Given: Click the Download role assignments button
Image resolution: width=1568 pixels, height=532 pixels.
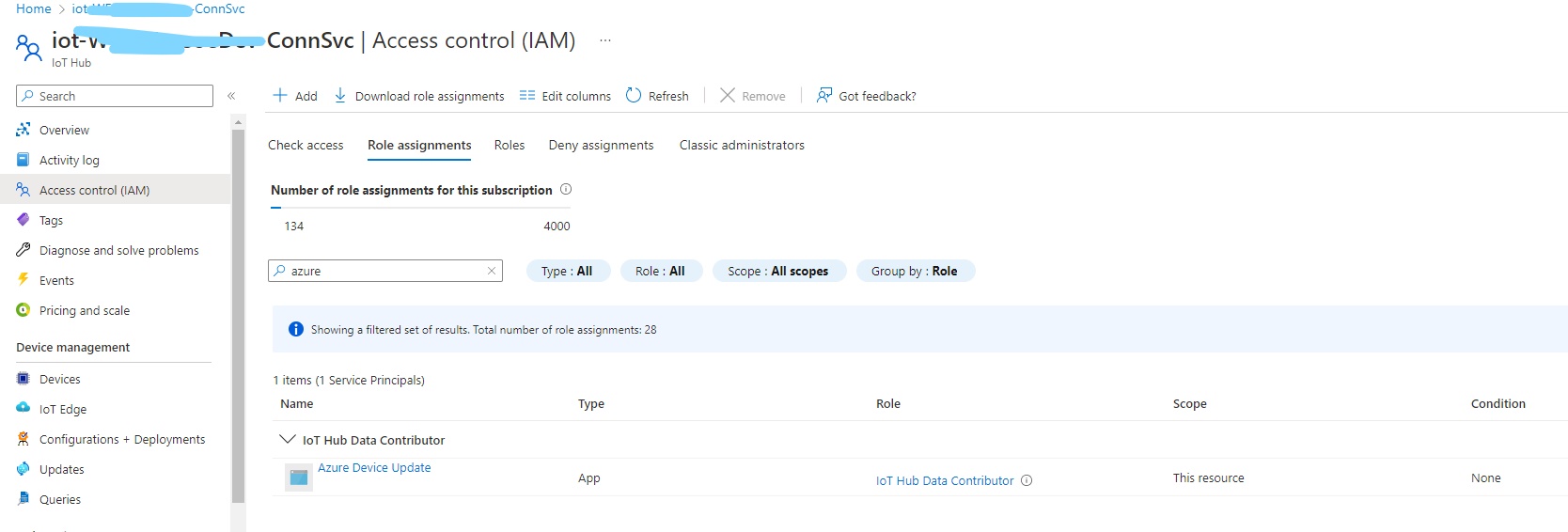Looking at the screenshot, I should pos(419,96).
